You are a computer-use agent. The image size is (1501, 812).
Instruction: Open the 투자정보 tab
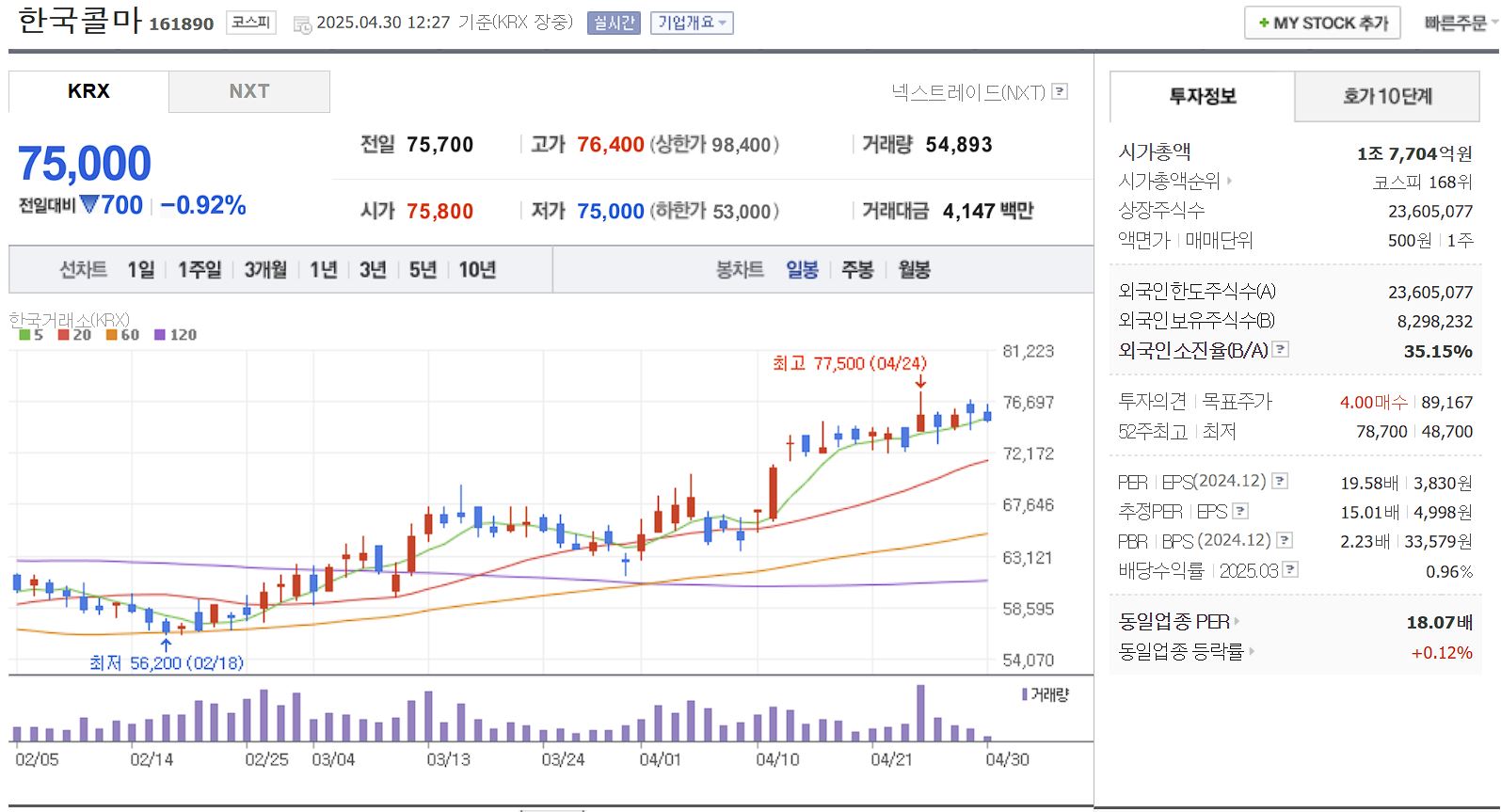pos(1203,96)
